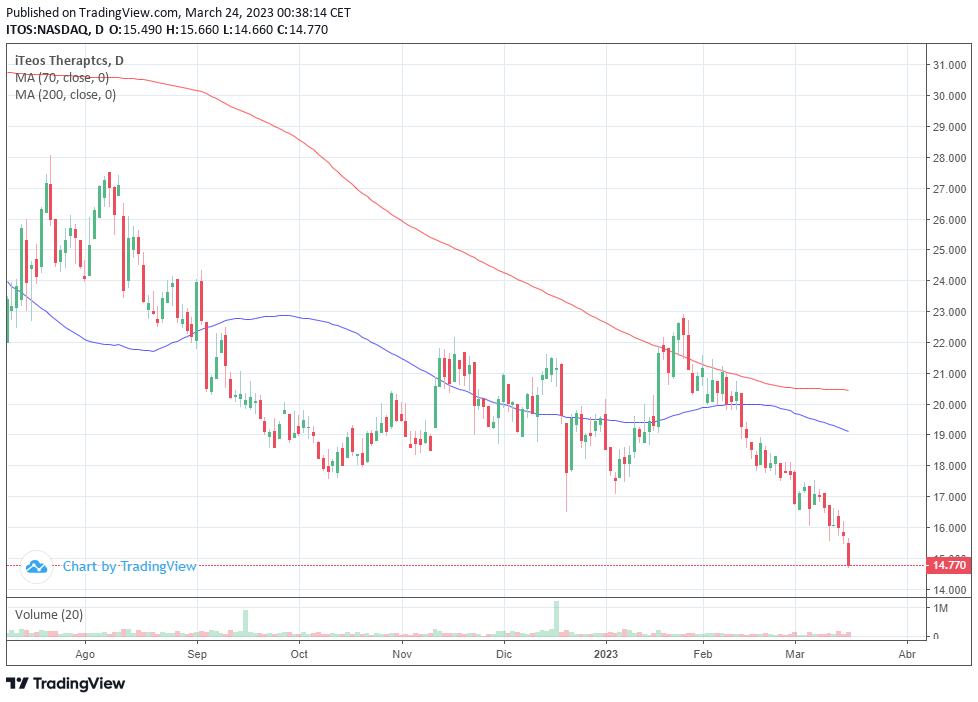
Task: Click the 22.000 price axis label
Action: click(949, 343)
